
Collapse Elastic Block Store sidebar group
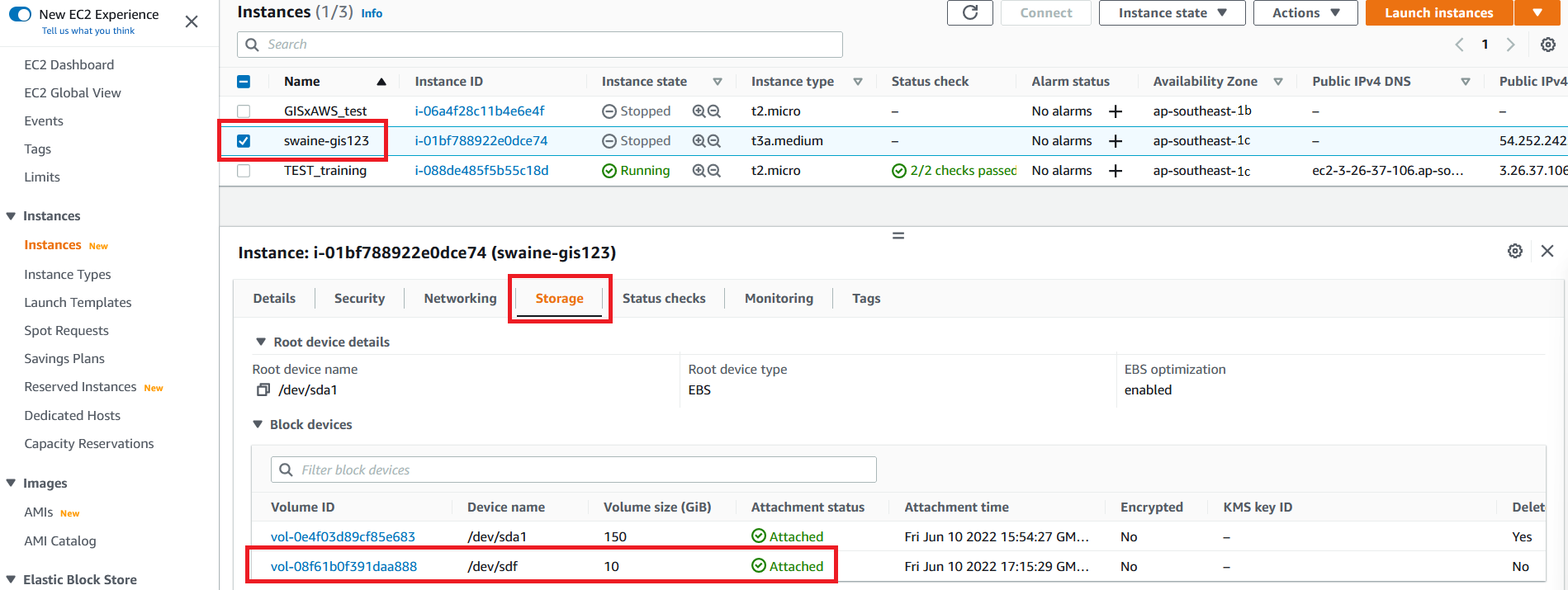coord(11,580)
